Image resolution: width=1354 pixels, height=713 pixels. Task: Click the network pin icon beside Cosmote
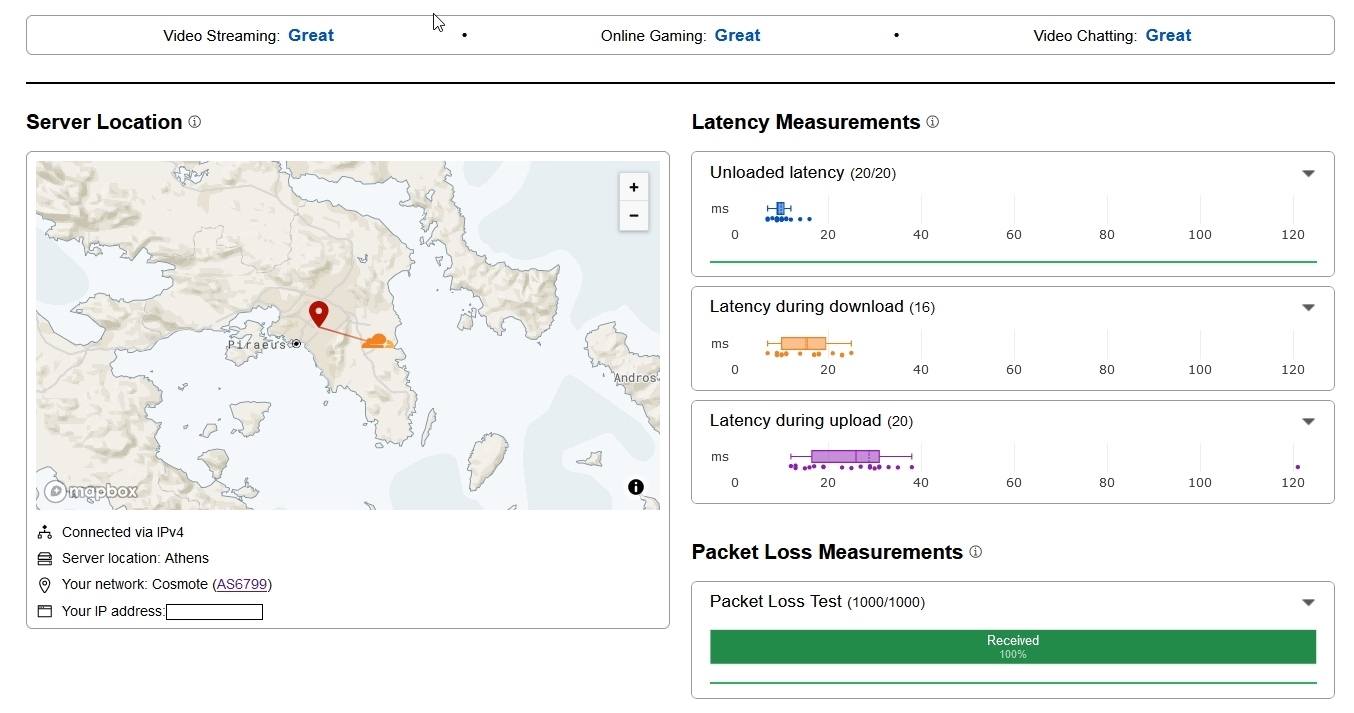click(x=44, y=585)
